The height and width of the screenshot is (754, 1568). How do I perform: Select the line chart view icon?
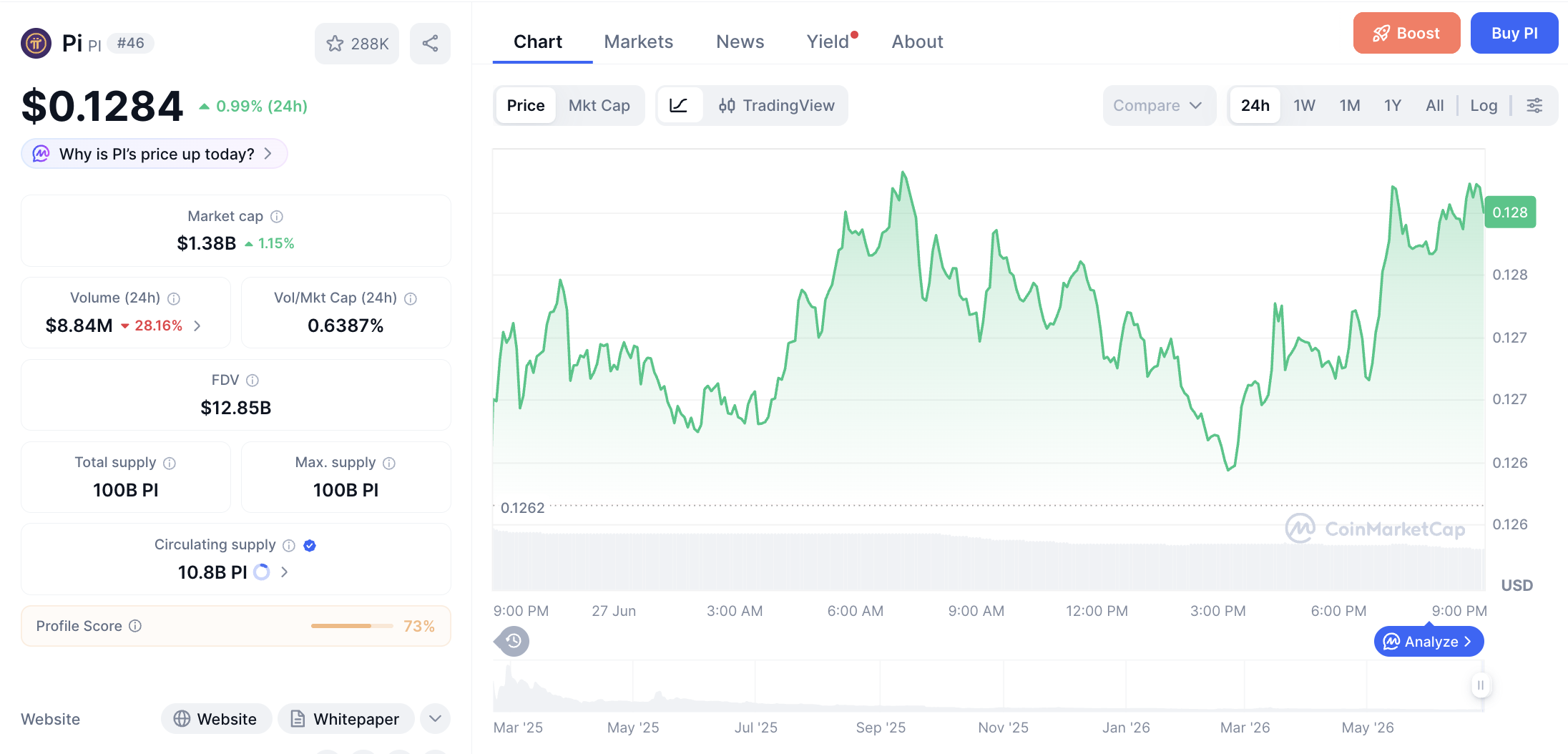coord(679,105)
